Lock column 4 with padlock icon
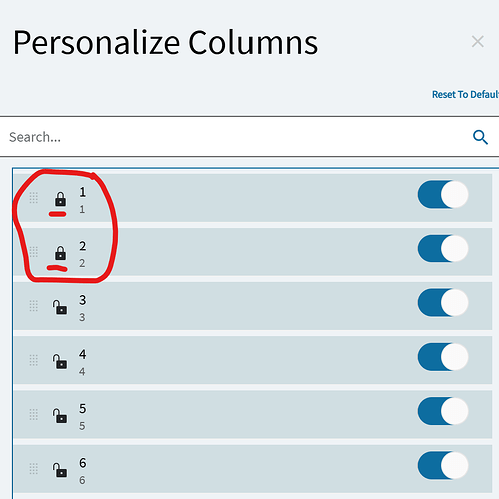This screenshot has height=499, width=499. coord(60,361)
